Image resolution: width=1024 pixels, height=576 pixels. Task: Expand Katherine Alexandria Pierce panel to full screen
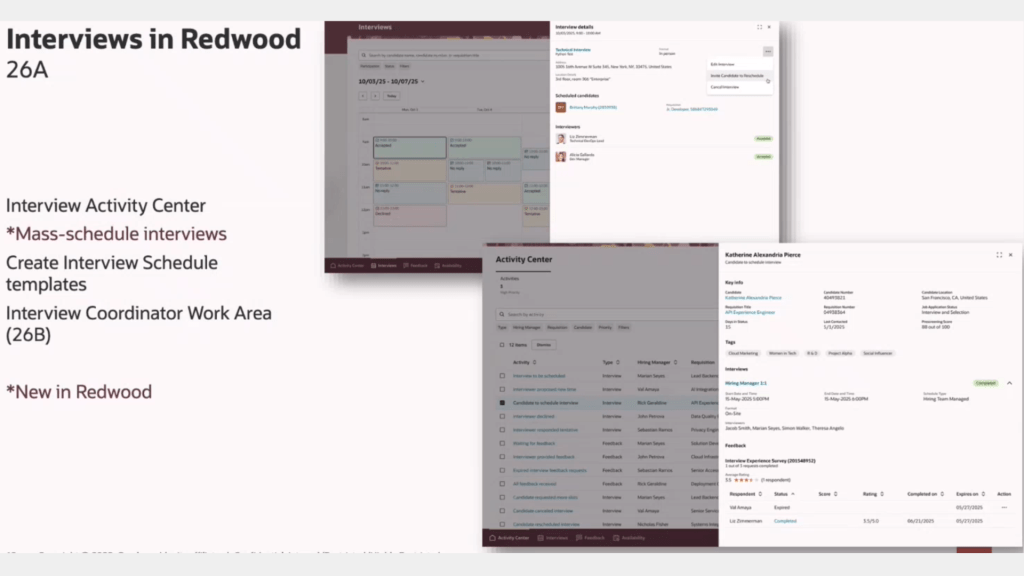(998, 255)
